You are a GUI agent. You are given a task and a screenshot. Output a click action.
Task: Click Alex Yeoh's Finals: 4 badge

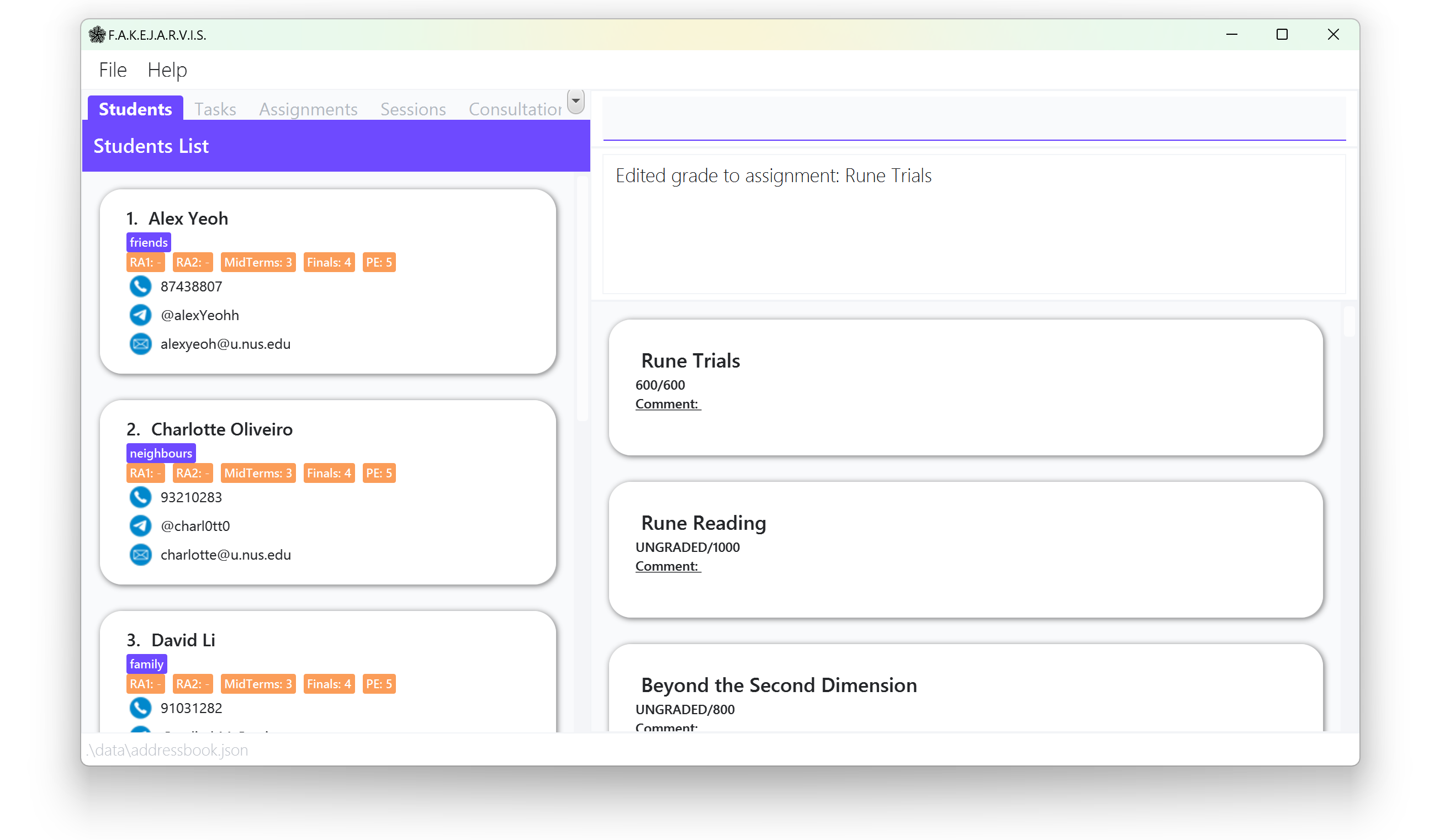(329, 263)
